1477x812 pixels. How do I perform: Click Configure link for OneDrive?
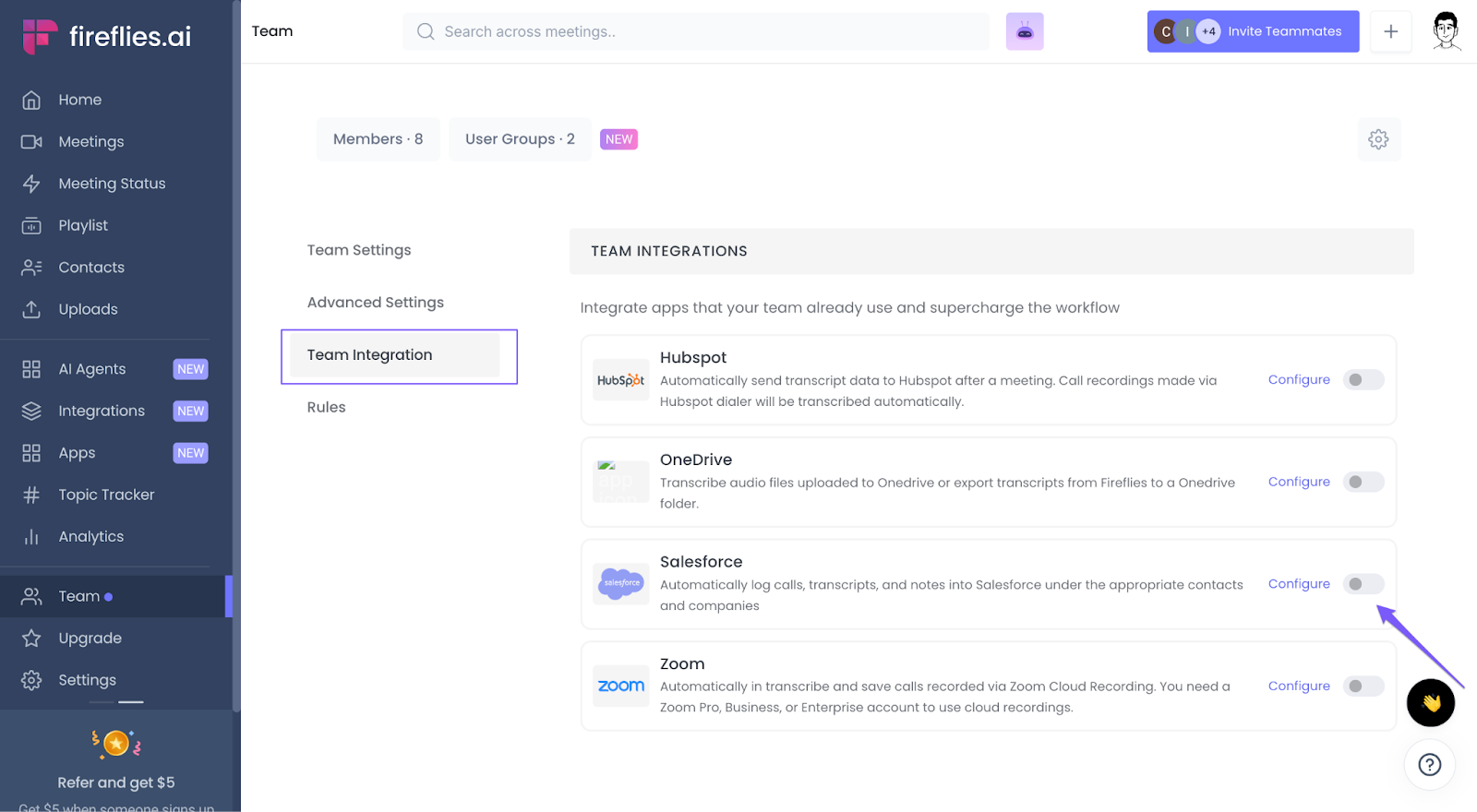click(1299, 482)
